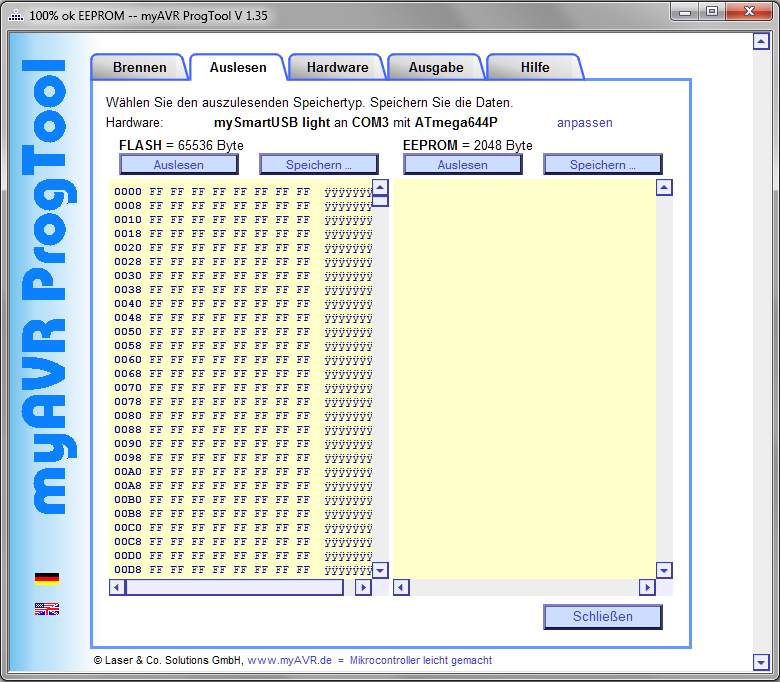The image size is (780, 682).
Task: Click FLASH pane horizontal scrollbar thumb
Action: pyautogui.click(x=235, y=587)
